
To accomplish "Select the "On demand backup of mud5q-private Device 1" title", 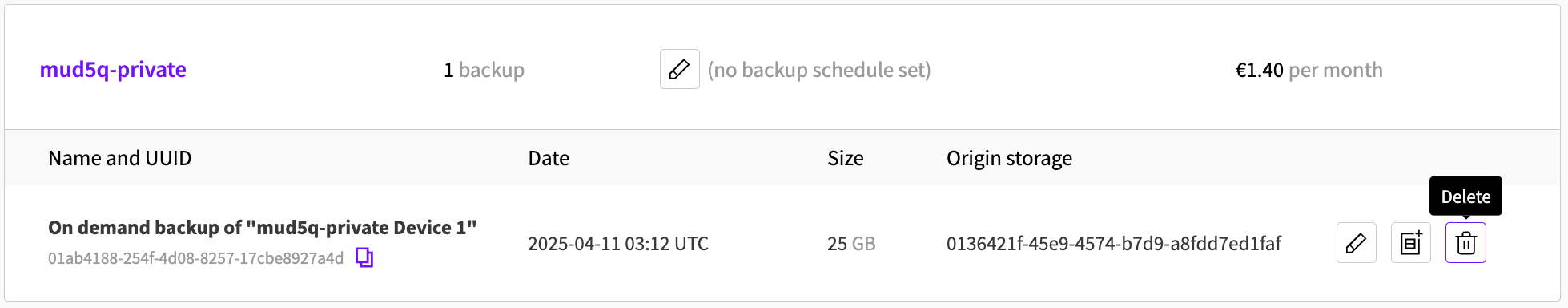I will pos(263,228).
